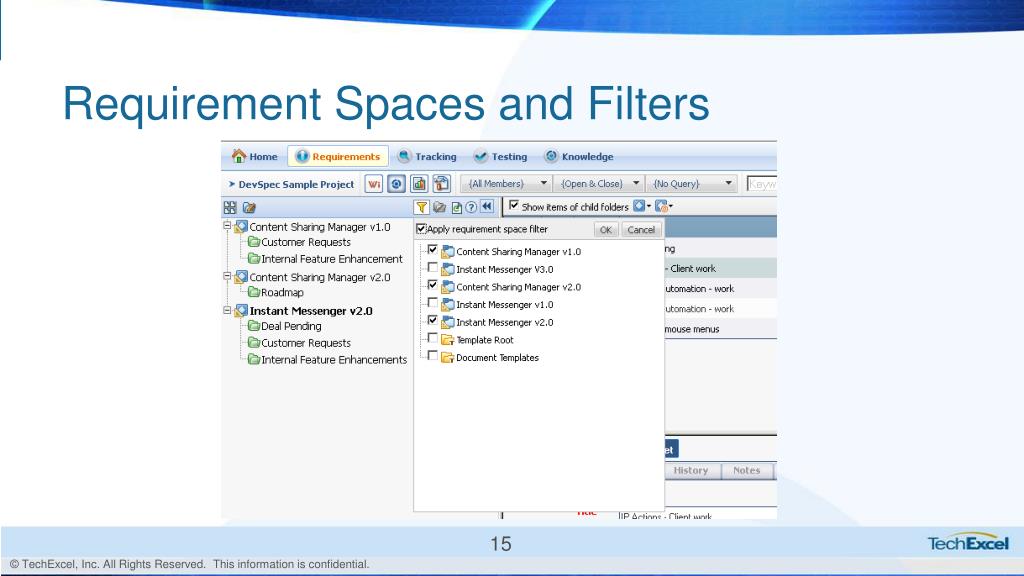Open the bar chart report icon
This screenshot has width=1024, height=576.
[x=419, y=184]
